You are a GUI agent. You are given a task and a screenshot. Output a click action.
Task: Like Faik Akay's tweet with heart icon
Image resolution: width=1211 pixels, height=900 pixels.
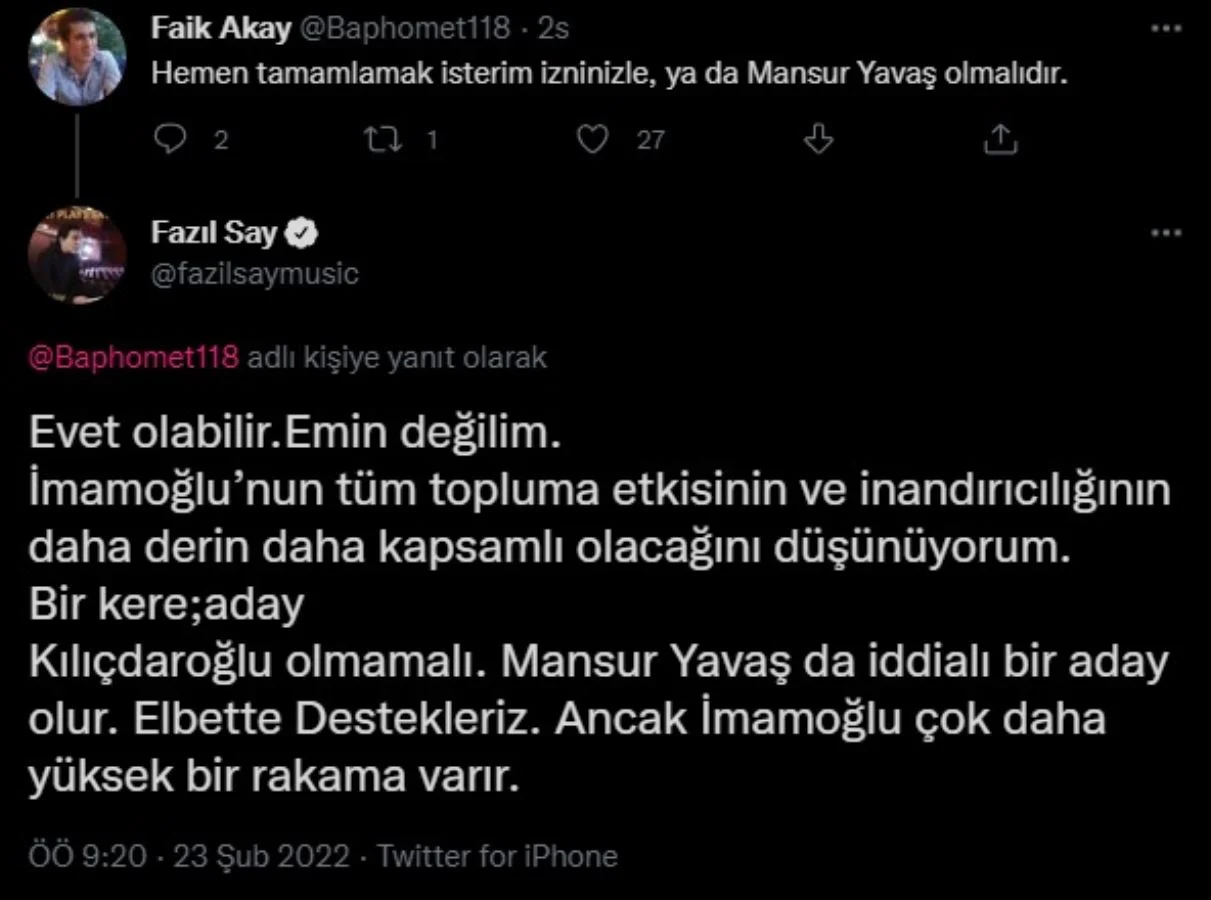(x=594, y=140)
